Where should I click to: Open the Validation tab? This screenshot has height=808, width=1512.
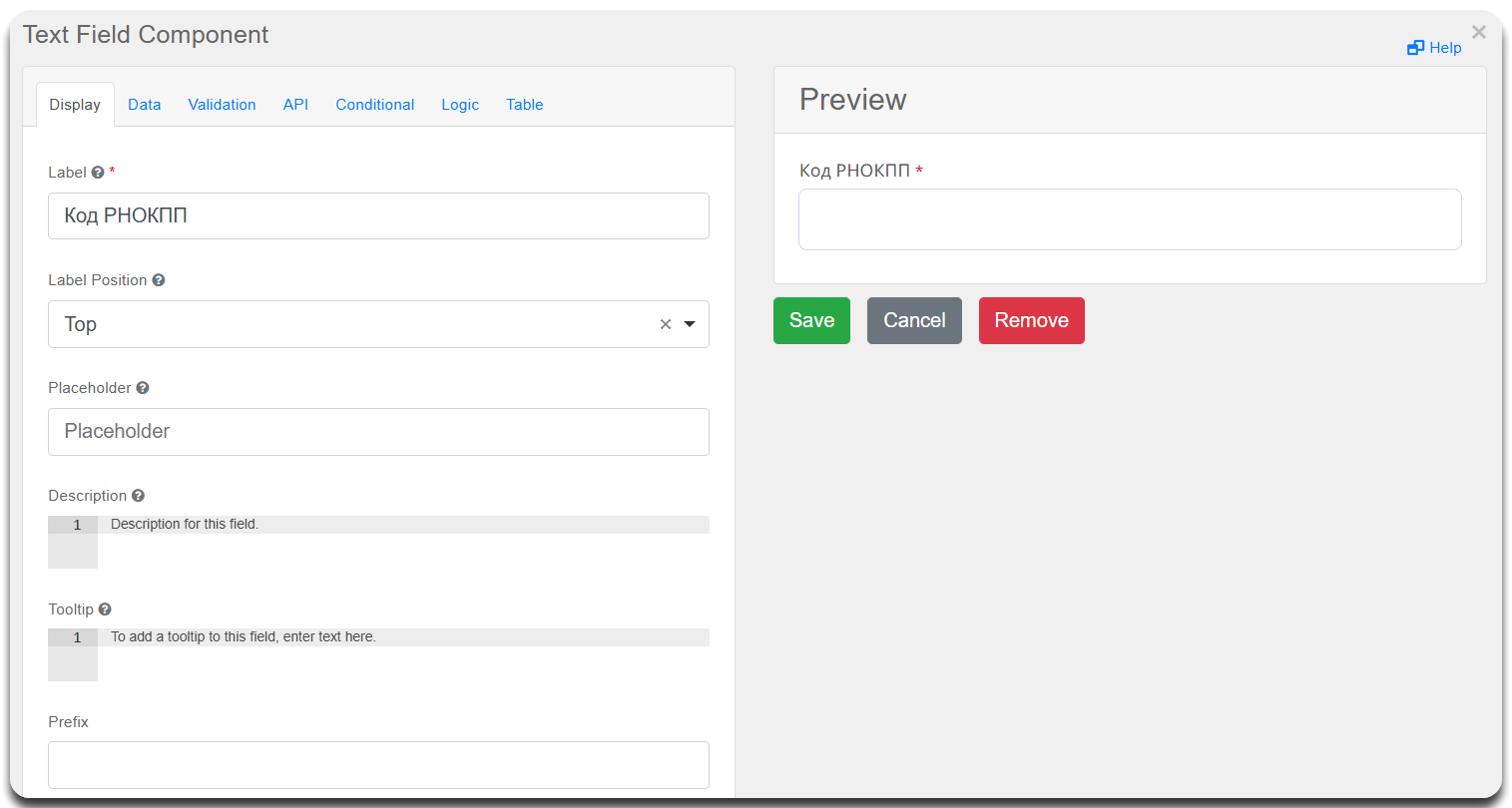pos(222,105)
